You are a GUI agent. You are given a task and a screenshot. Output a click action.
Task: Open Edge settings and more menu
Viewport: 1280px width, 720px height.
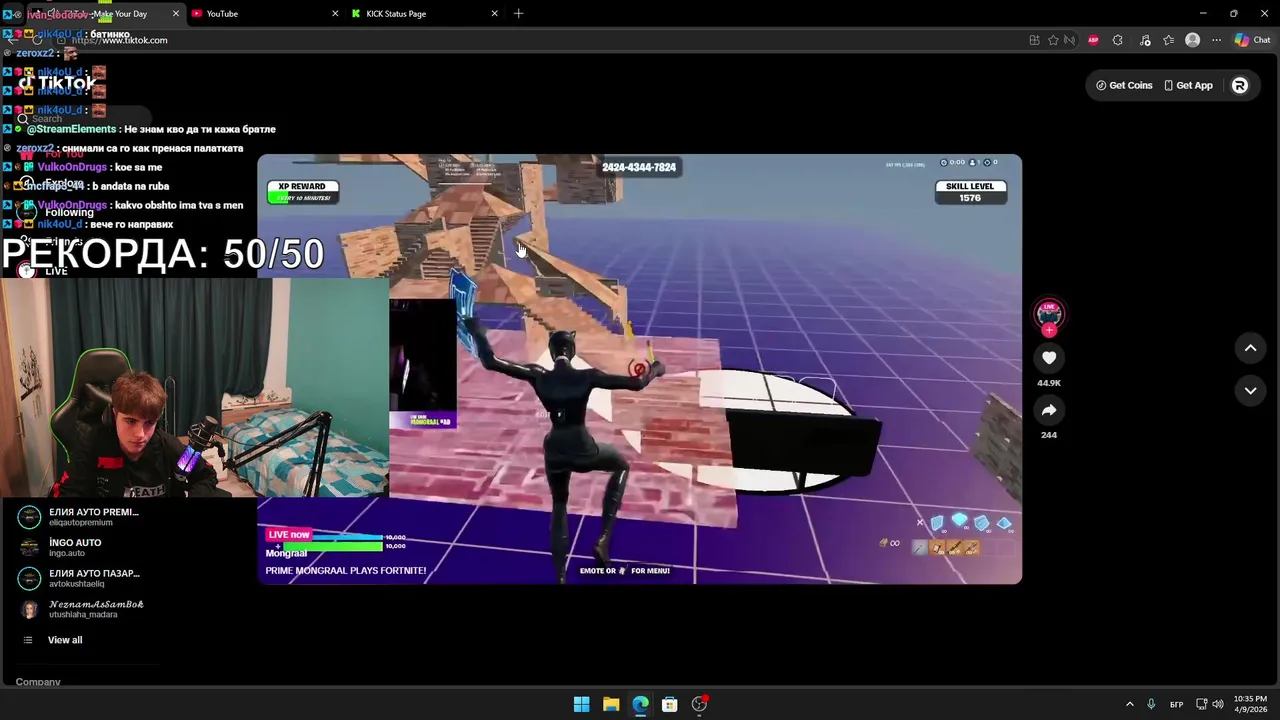pos(1216,40)
